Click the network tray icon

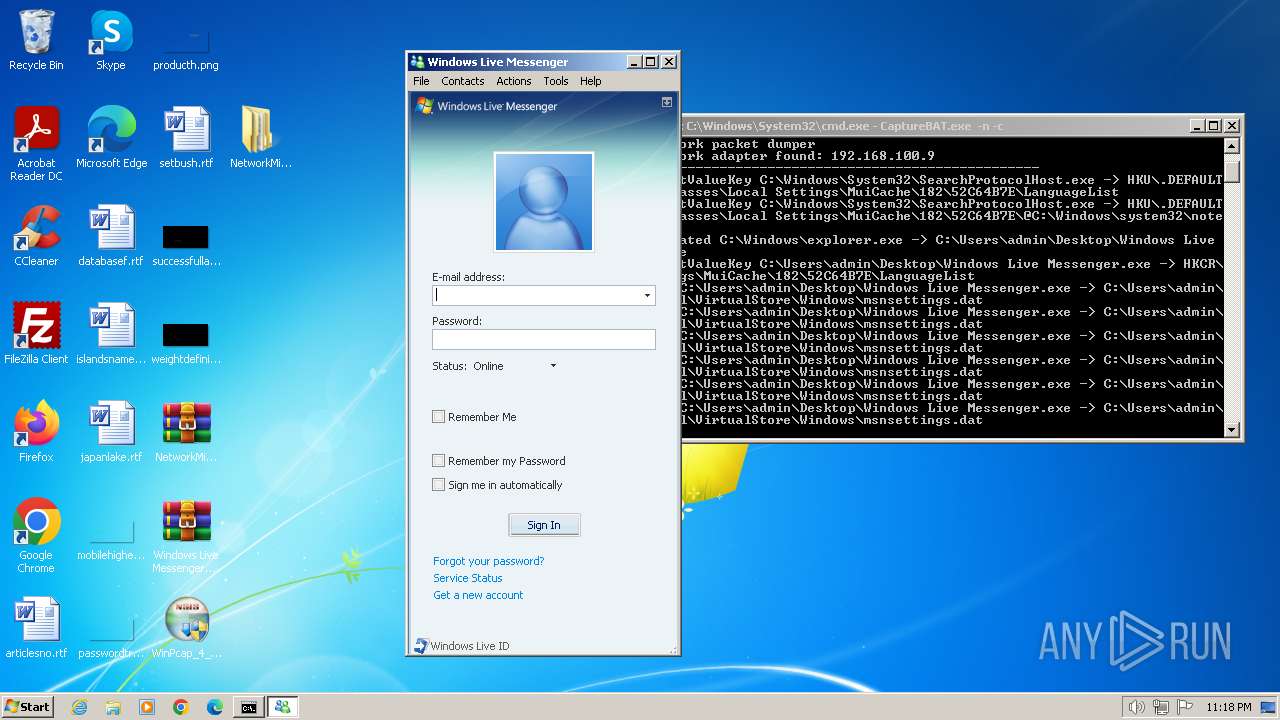pyautogui.click(x=1161, y=707)
